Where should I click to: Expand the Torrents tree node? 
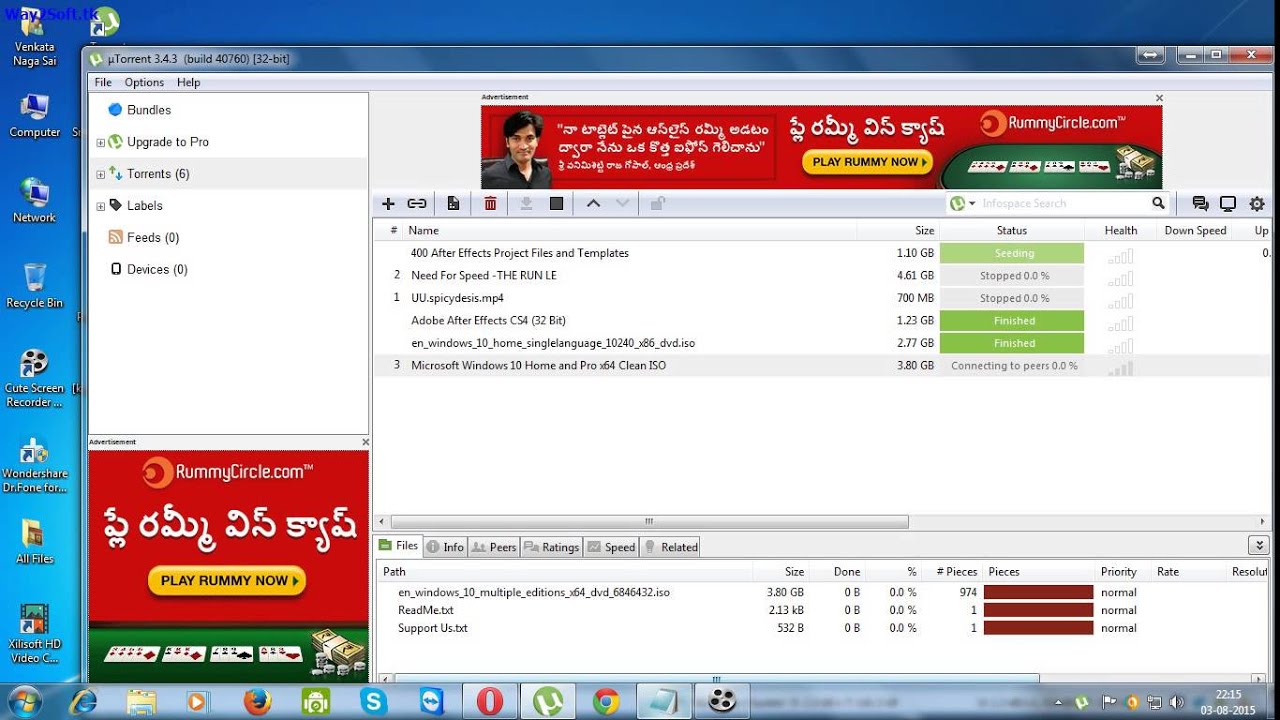click(100, 175)
